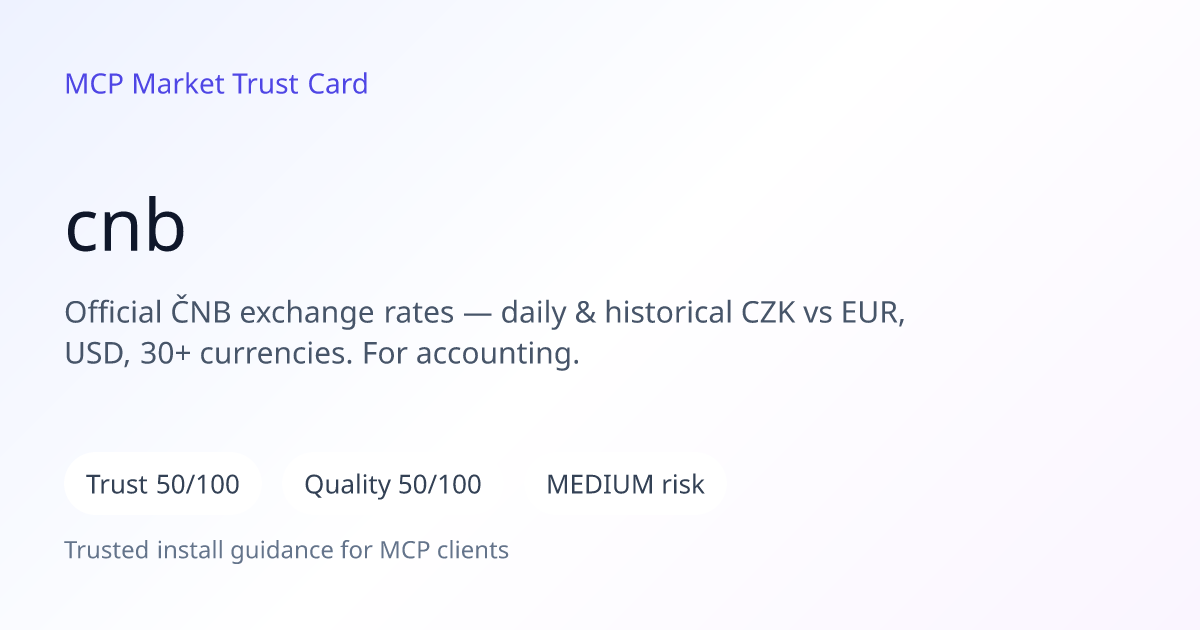Click the MCP Market Trust Card heading
This screenshot has height=630, width=1200.
click(216, 84)
